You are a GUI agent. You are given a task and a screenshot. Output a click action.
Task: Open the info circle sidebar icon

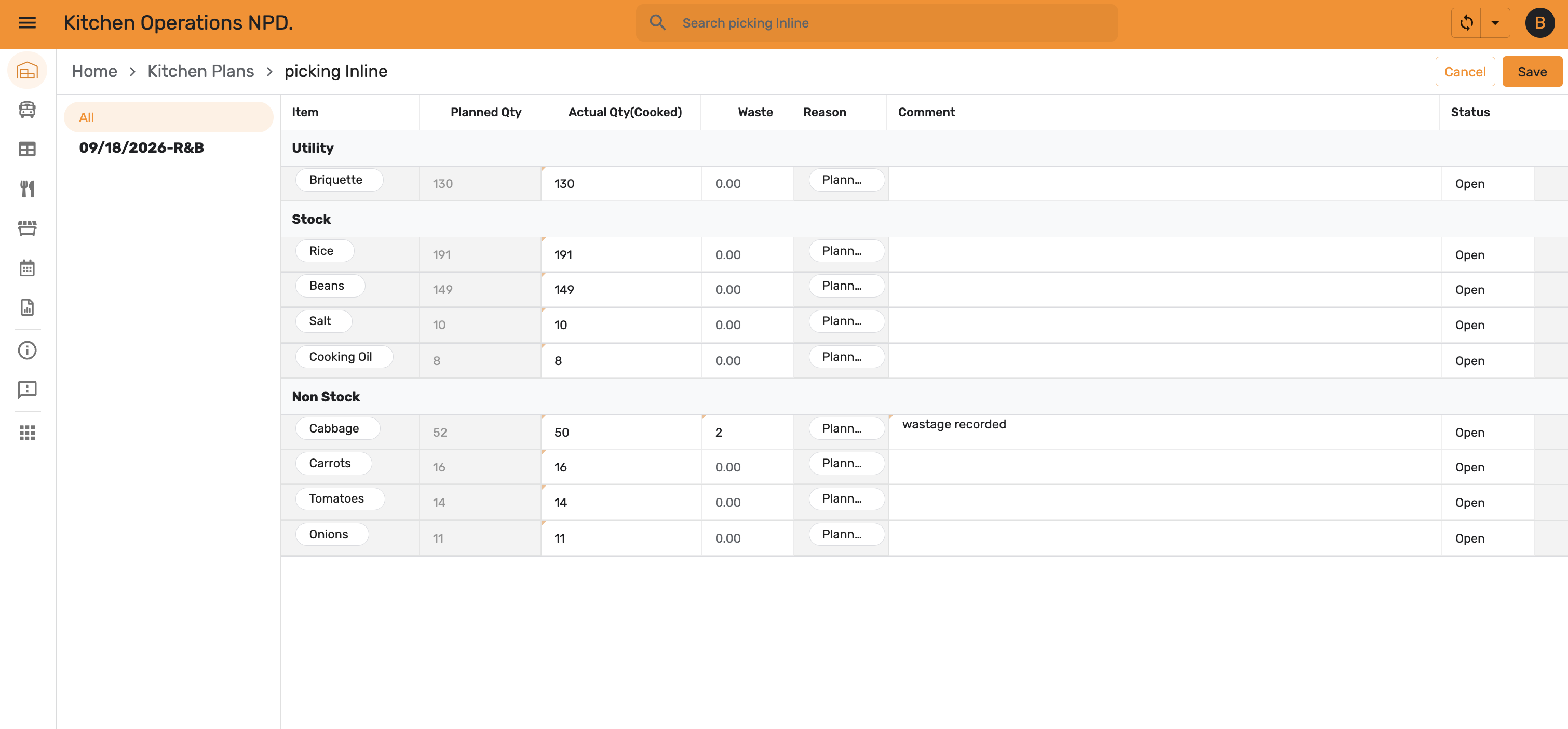(28, 350)
